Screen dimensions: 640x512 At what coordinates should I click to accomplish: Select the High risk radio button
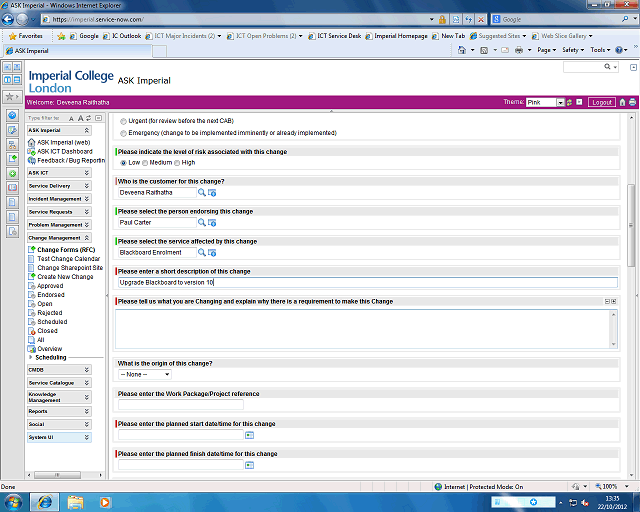177,162
